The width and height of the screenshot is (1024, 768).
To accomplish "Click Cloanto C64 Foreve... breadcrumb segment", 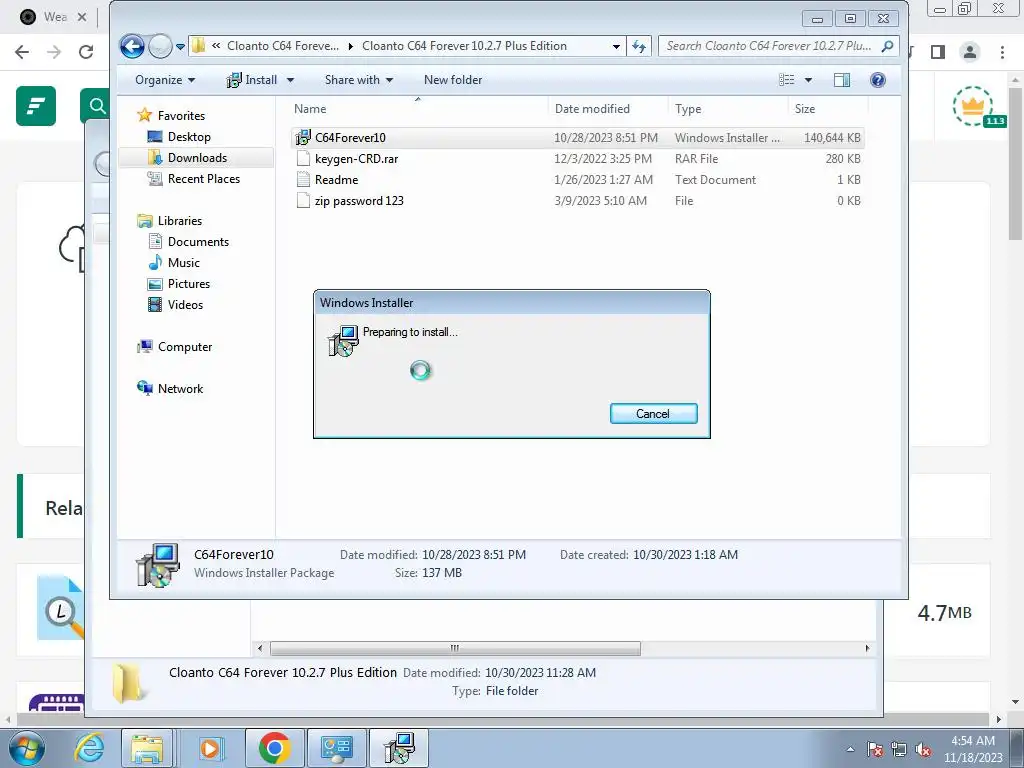I will (283, 46).
